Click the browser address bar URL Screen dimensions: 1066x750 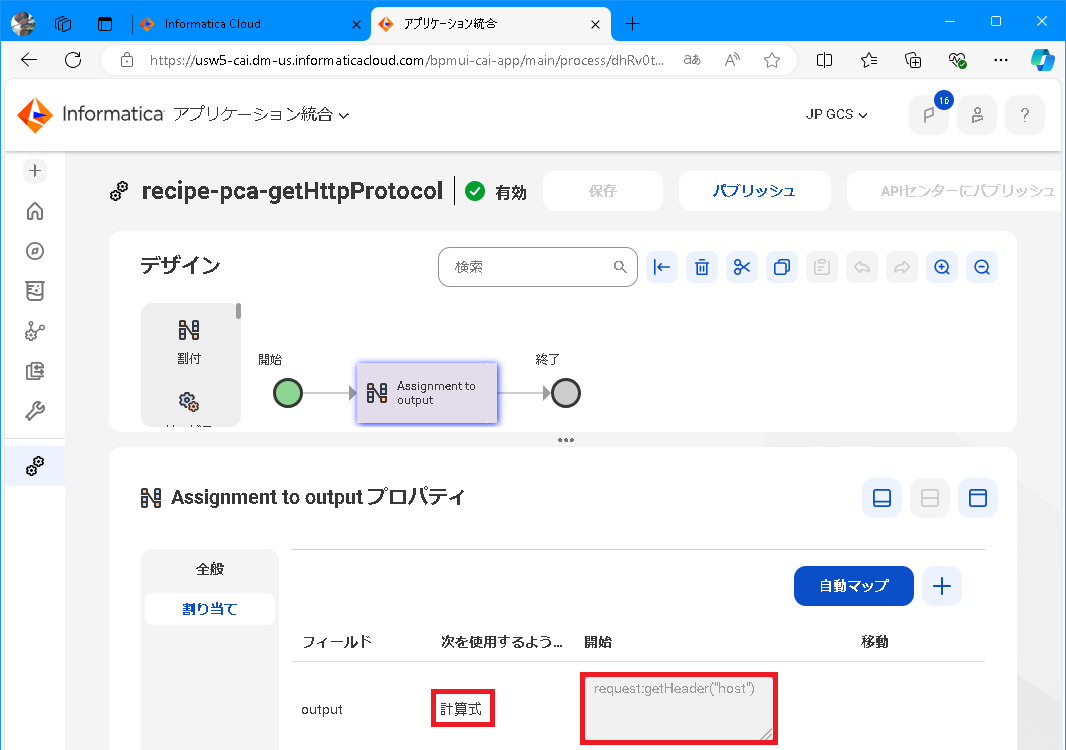click(407, 60)
